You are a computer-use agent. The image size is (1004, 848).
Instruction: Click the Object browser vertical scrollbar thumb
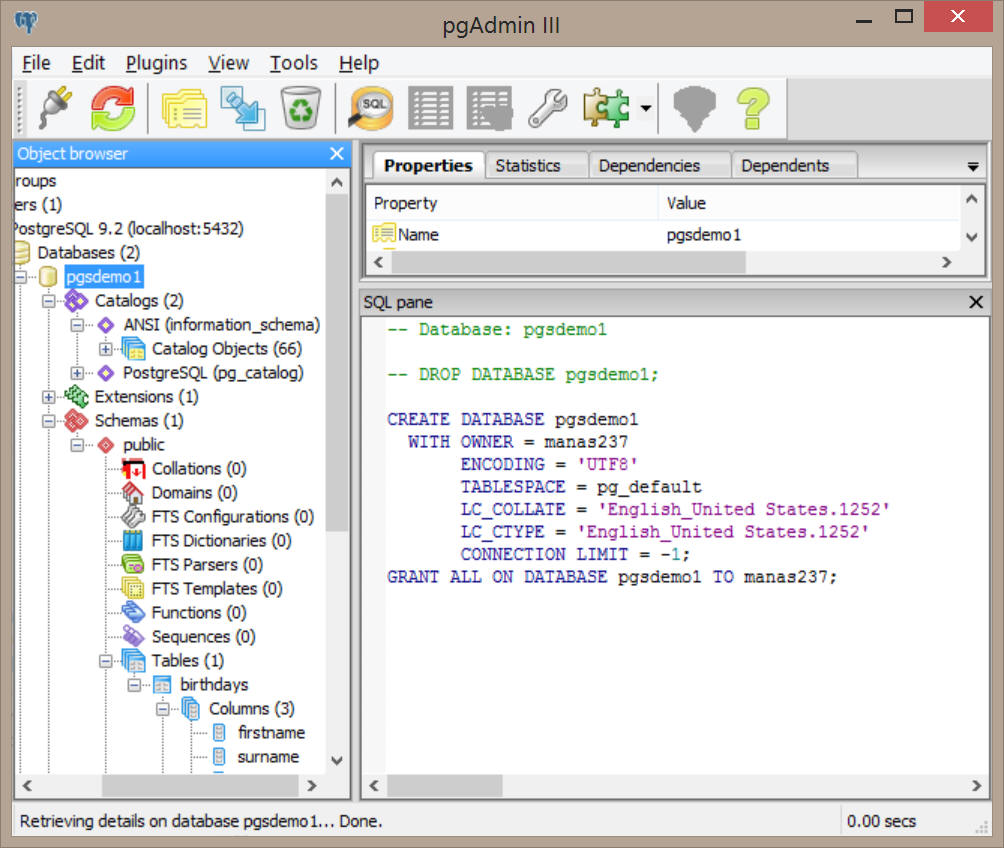[x=337, y=362]
